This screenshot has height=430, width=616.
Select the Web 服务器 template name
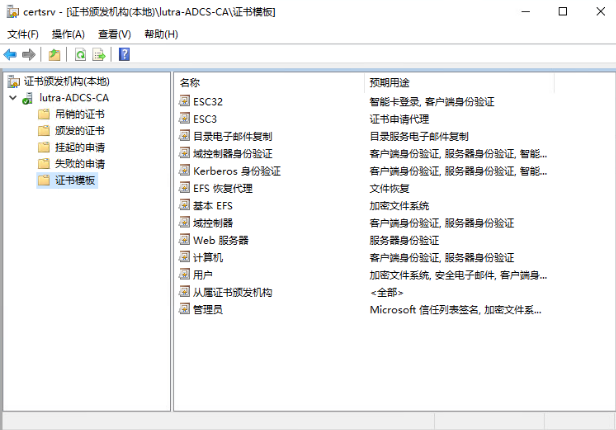pyautogui.click(x=221, y=240)
